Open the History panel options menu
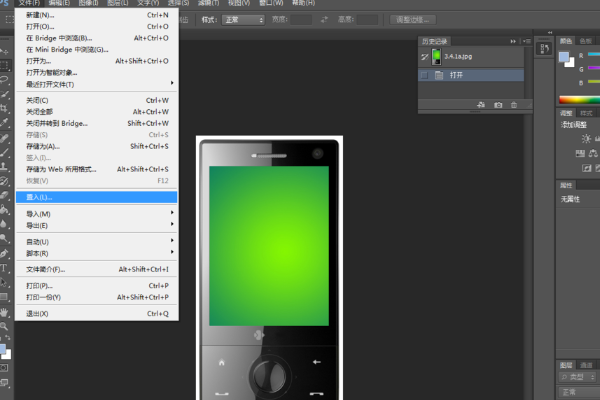 point(527,41)
